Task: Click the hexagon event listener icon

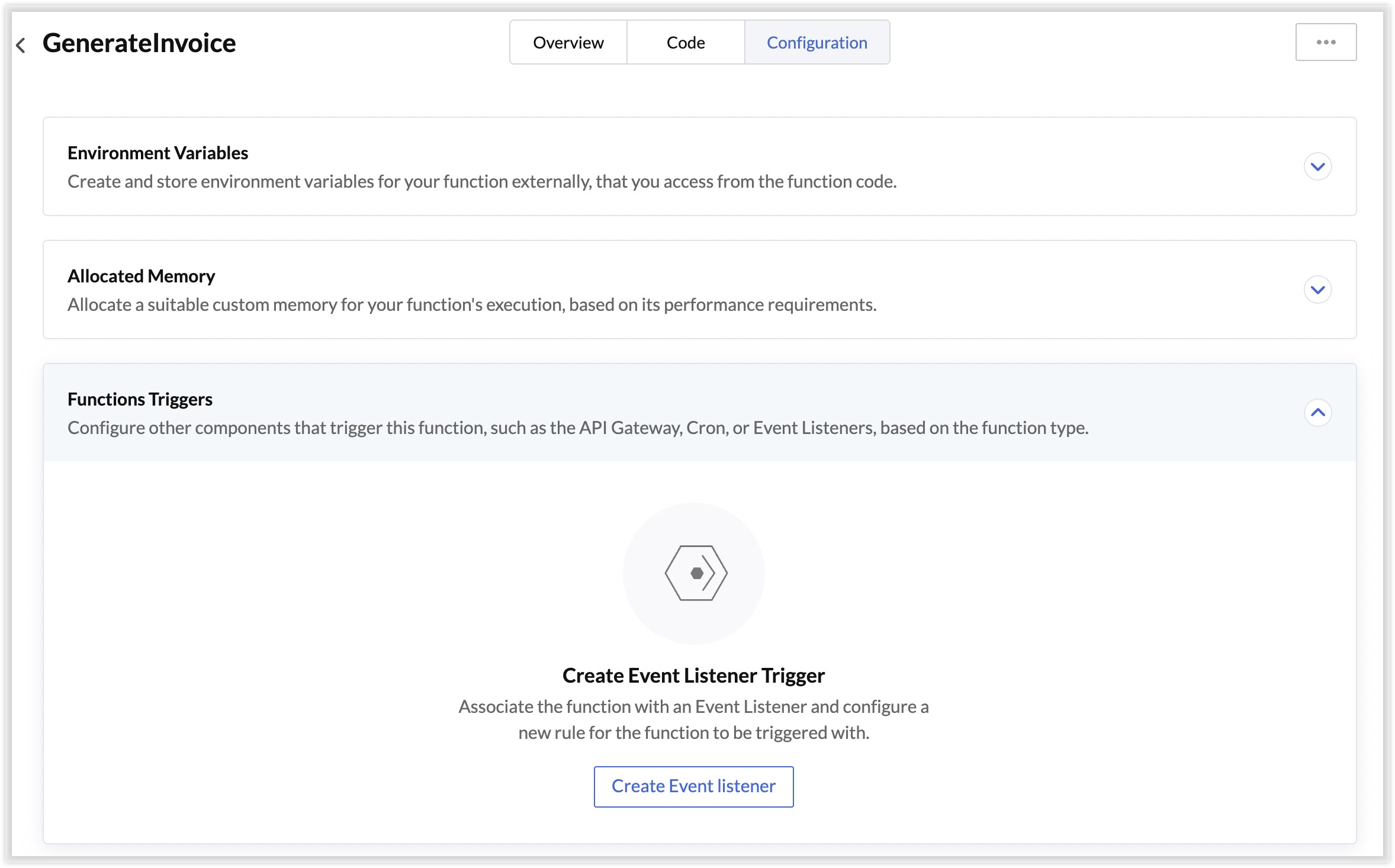Action: coord(696,573)
